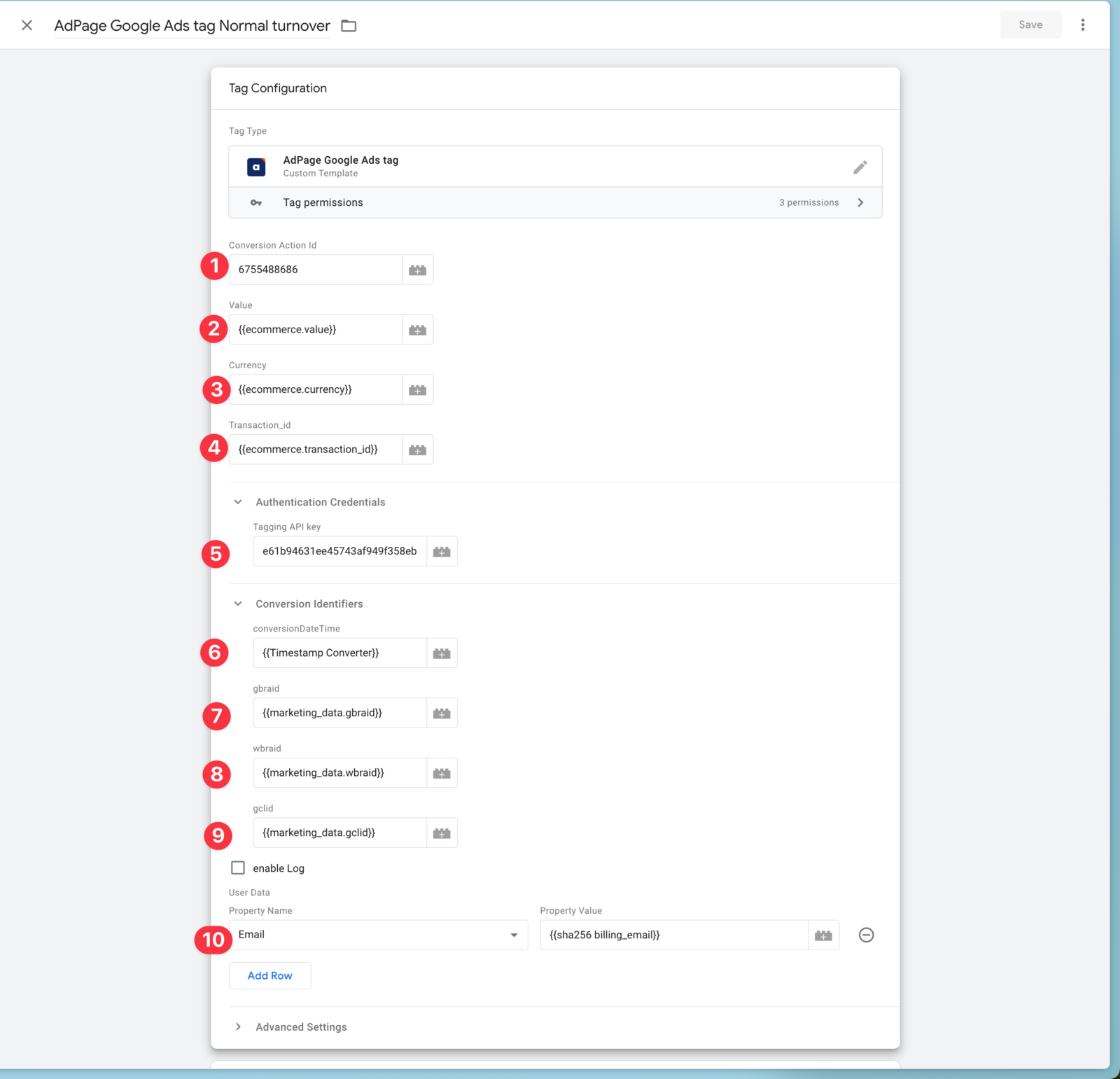Click the Add Row button

tap(269, 975)
